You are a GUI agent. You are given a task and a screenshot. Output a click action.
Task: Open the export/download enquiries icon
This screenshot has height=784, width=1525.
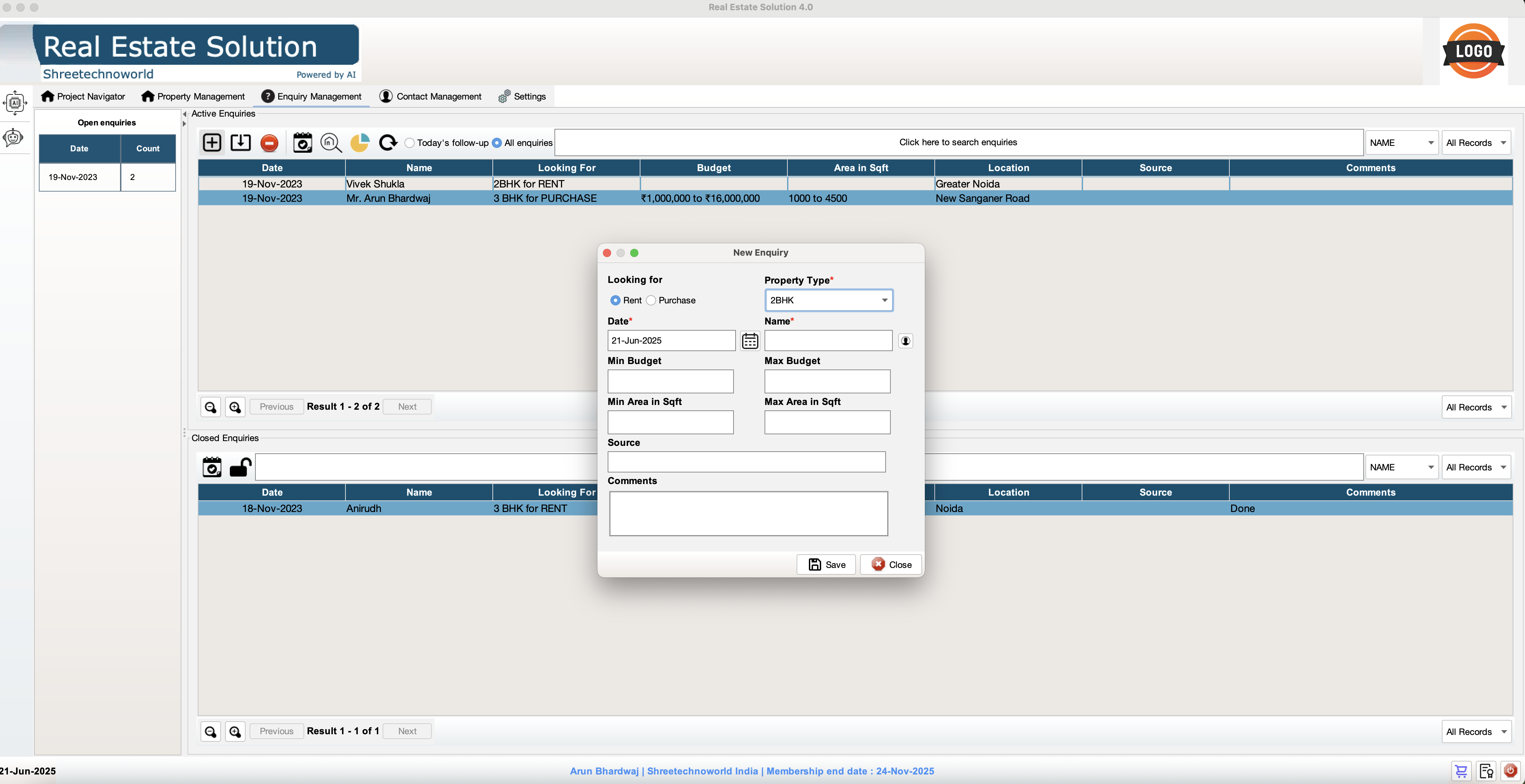click(240, 142)
